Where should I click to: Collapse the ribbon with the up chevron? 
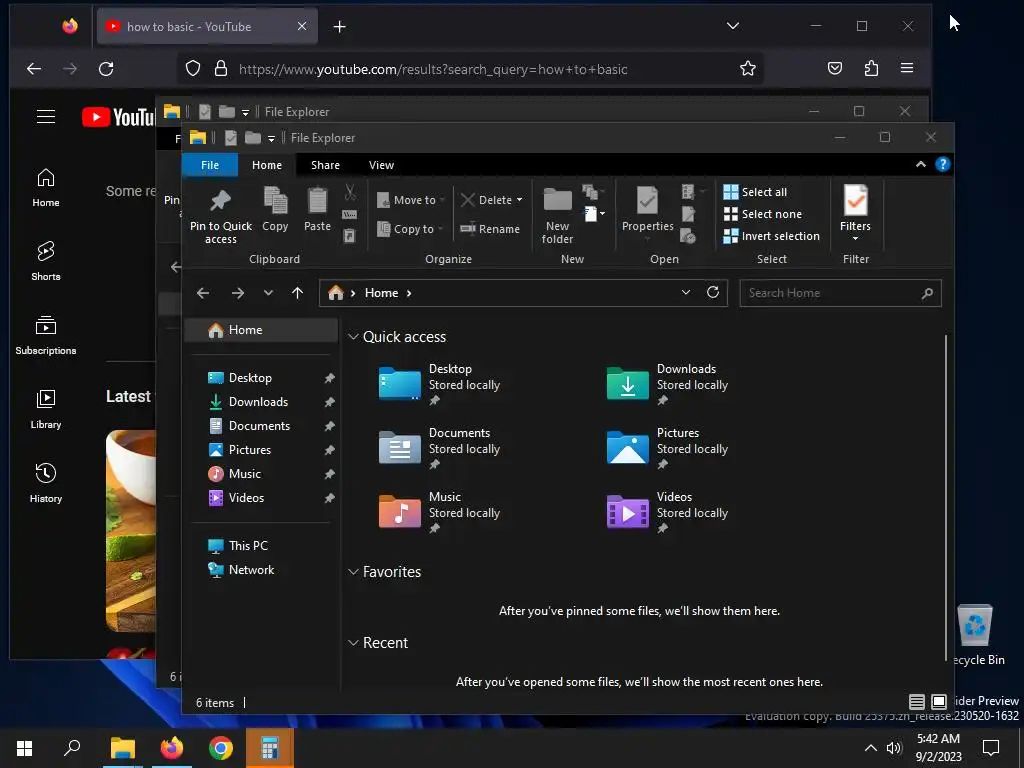pos(921,165)
